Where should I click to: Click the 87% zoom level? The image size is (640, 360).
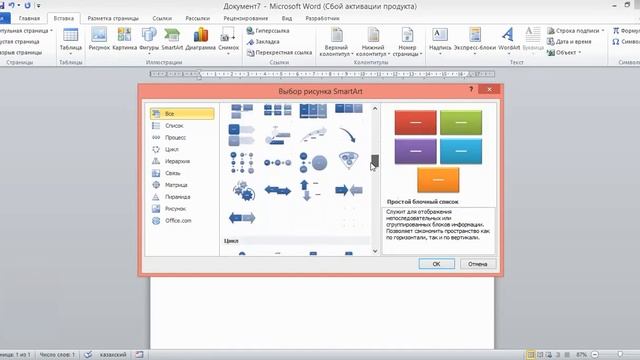tap(581, 355)
